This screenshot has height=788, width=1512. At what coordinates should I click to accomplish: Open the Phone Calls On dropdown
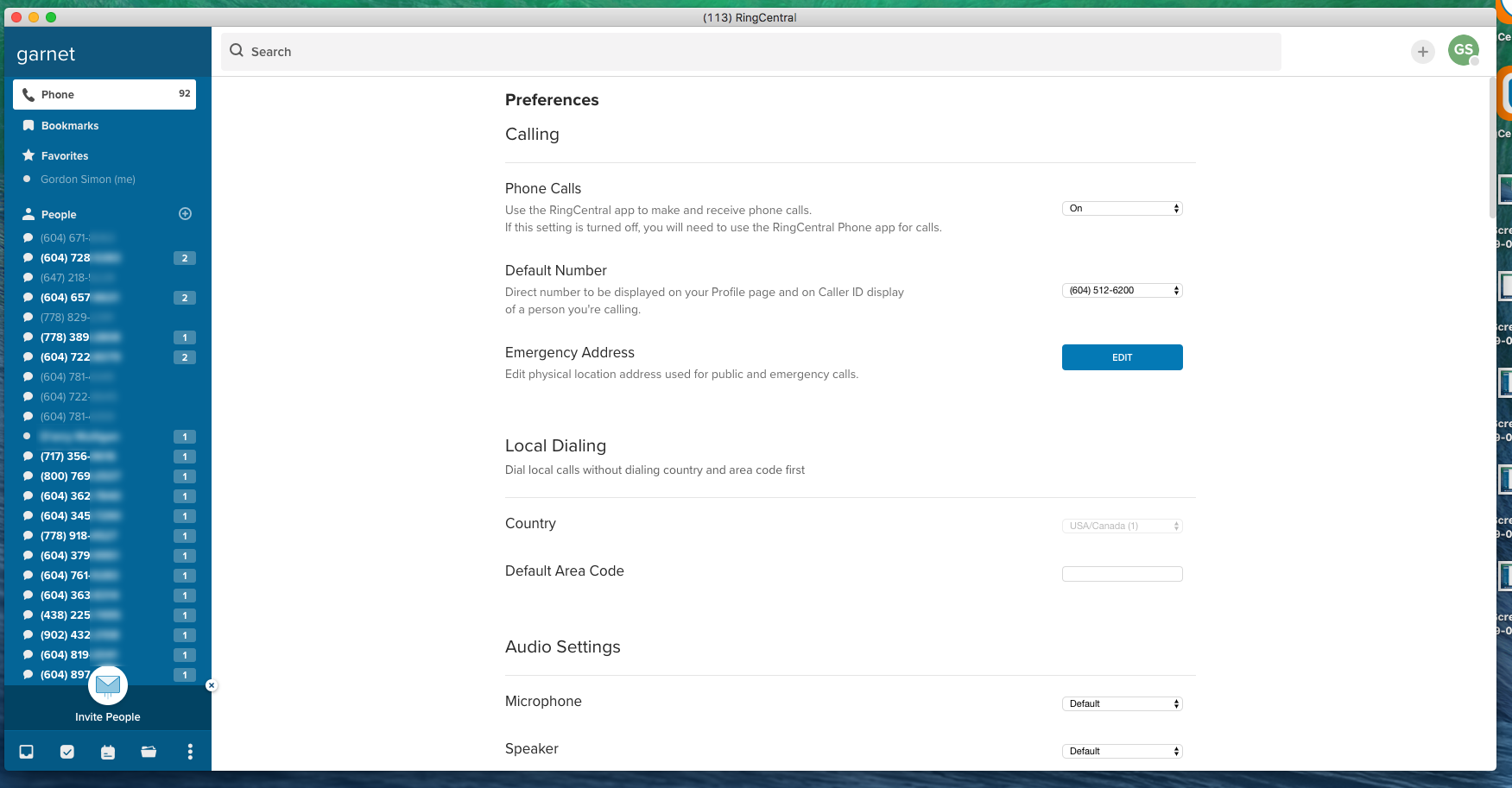[x=1122, y=209]
